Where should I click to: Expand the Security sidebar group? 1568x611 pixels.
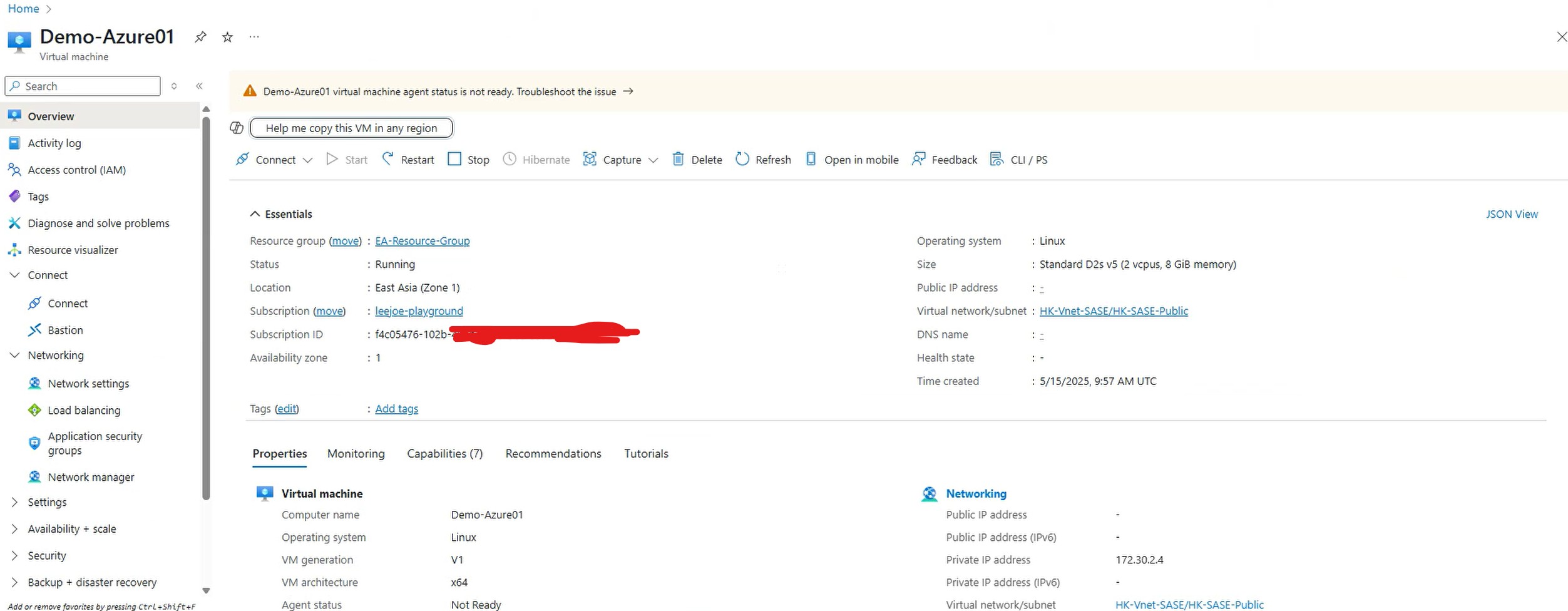15,555
